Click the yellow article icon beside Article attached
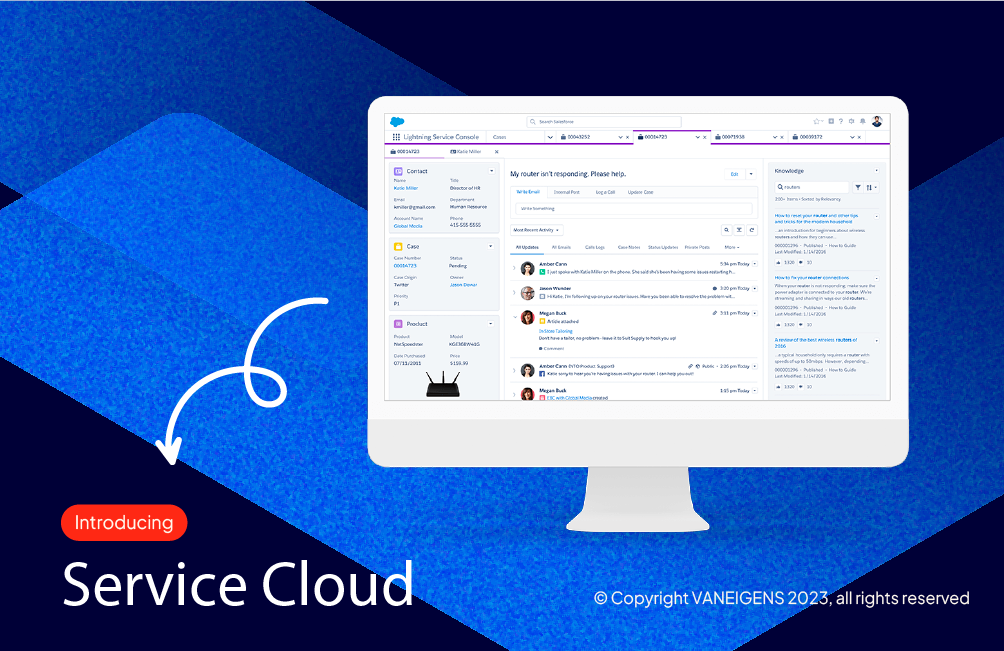 [542, 321]
